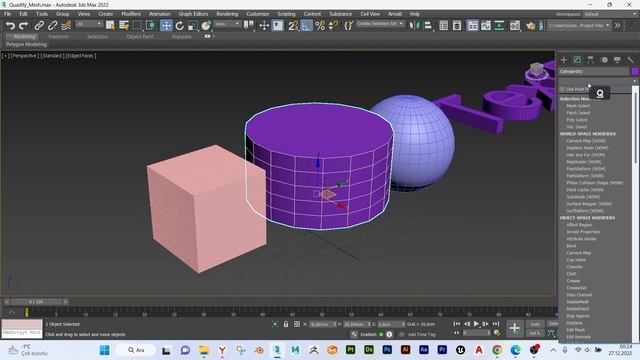The image size is (640, 360).
Task: Open the selection filter All dropdown
Action: coord(89,24)
